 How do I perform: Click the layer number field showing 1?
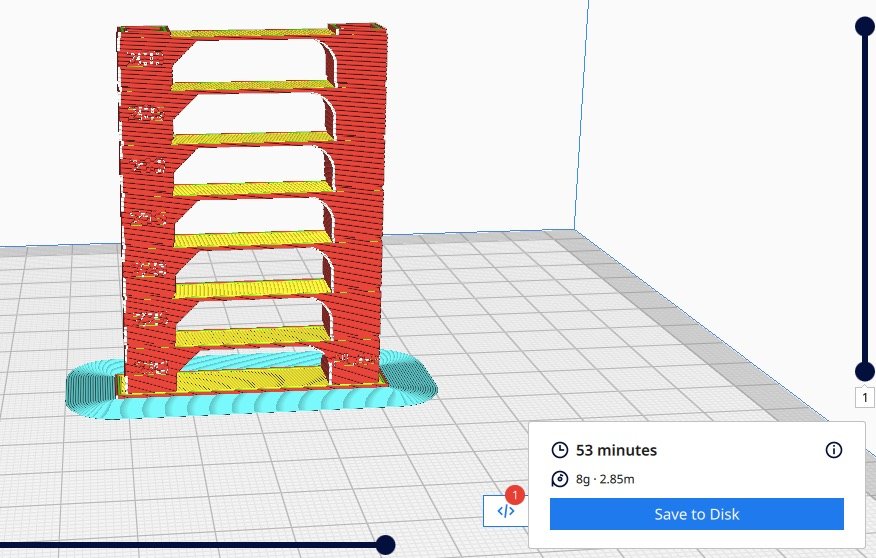point(865,397)
